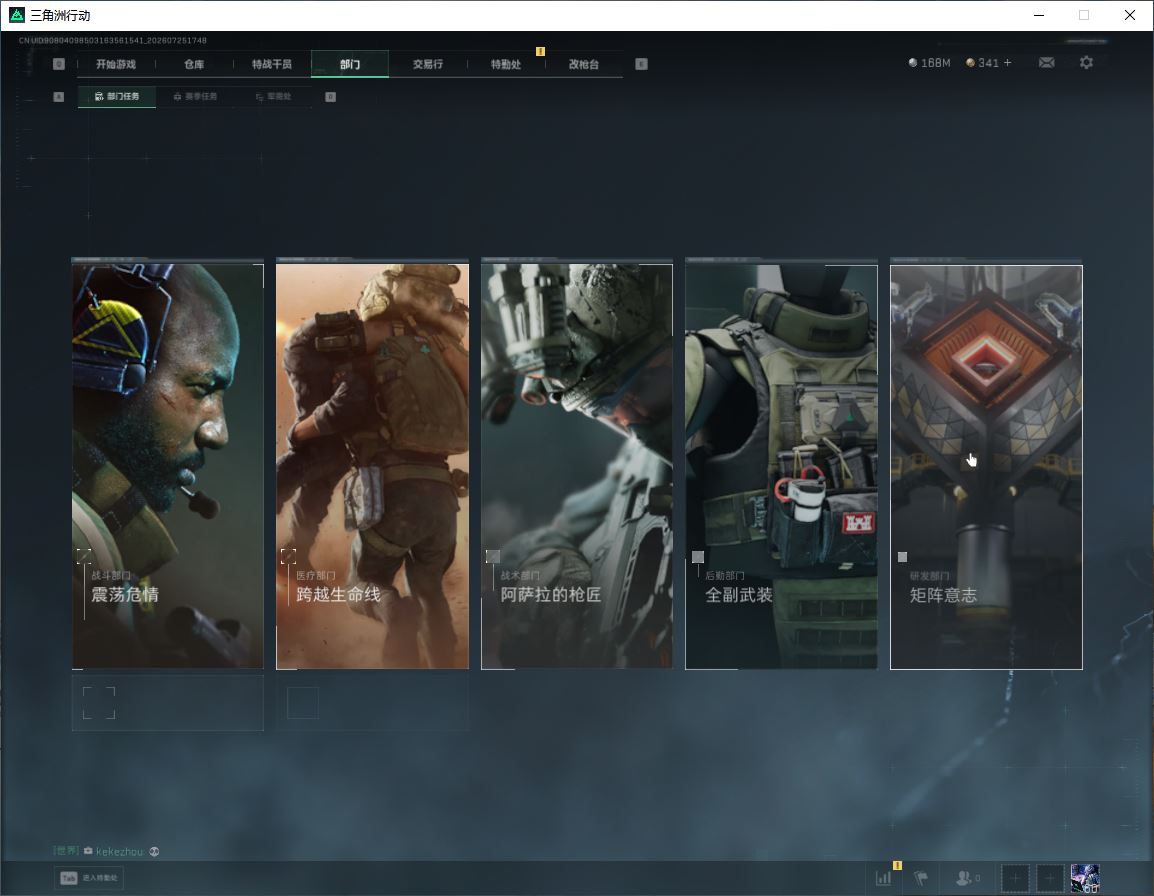Select the 部门任务 sub-tab
The width and height of the screenshot is (1154, 896).
pos(116,96)
